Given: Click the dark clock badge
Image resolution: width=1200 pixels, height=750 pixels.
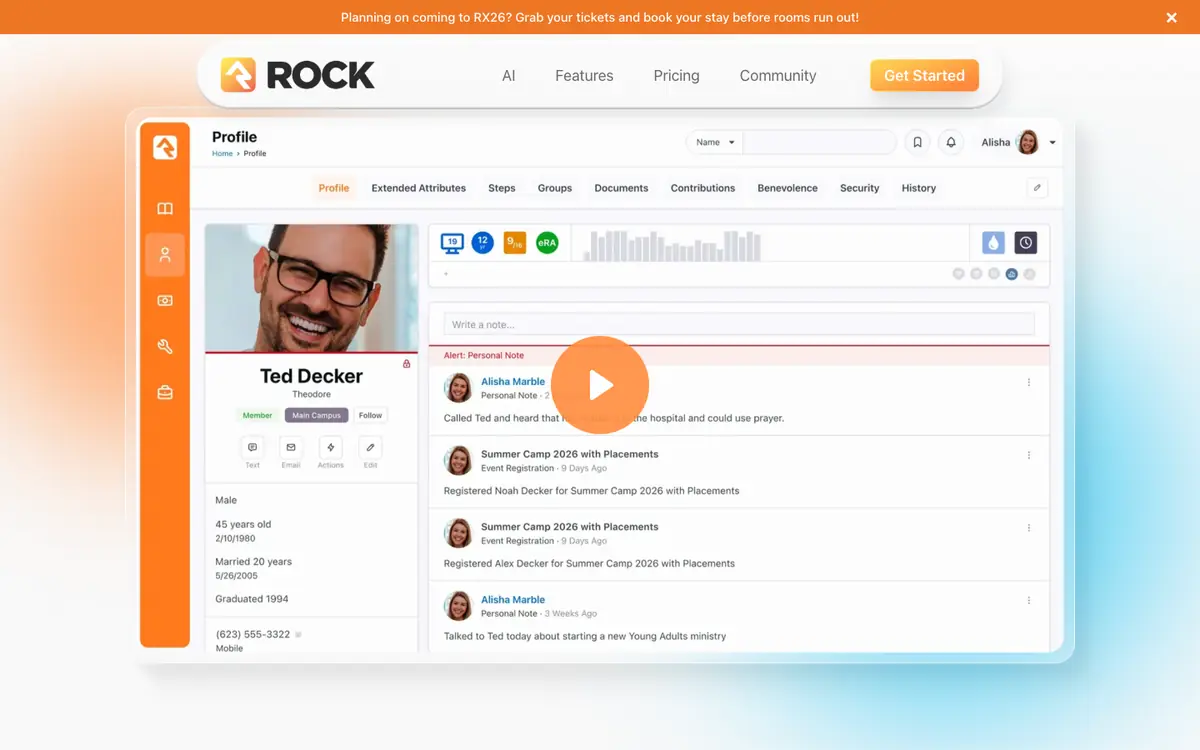Looking at the screenshot, I should click(x=1026, y=242).
